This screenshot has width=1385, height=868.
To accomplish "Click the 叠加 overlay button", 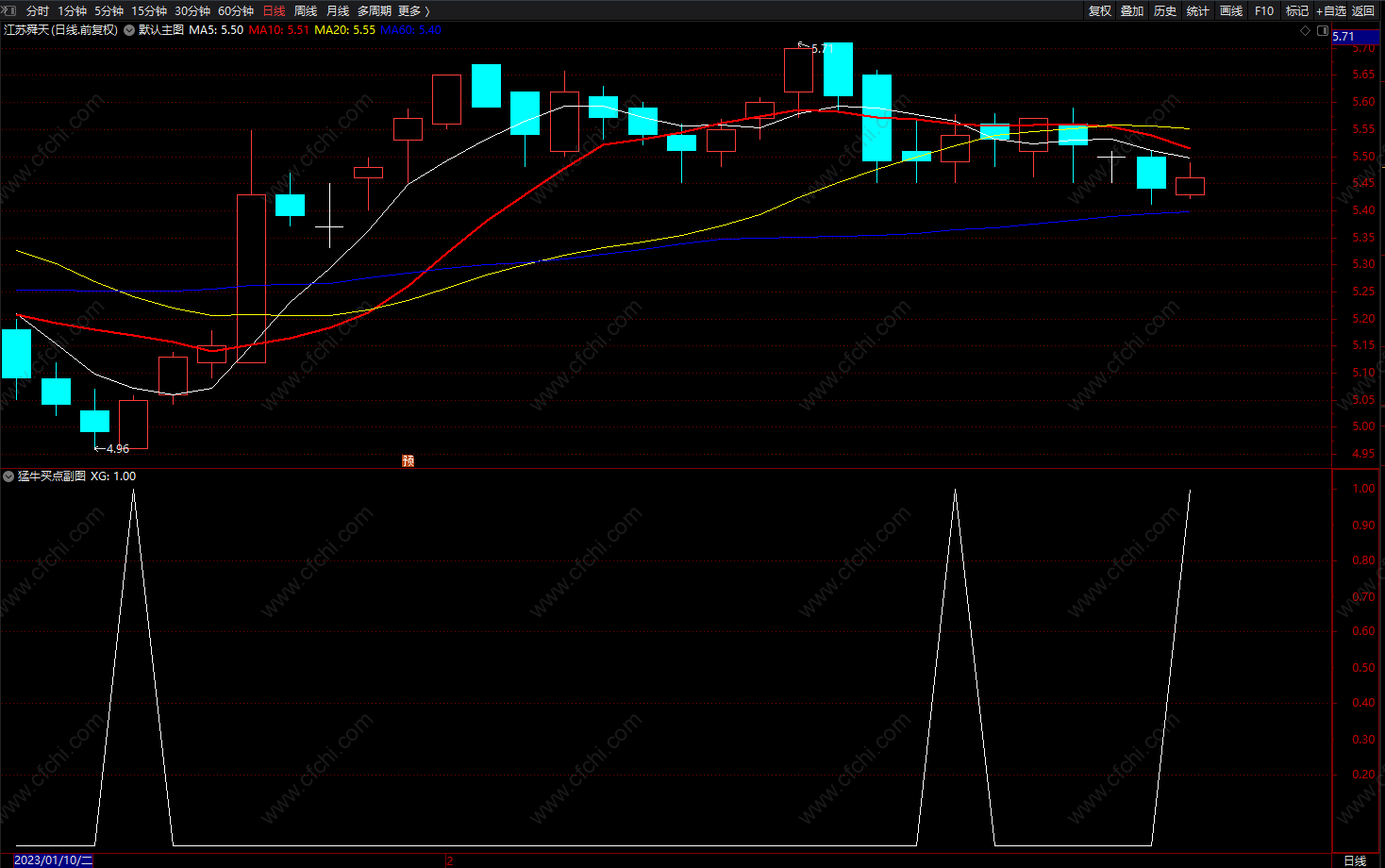I will point(1132,11).
